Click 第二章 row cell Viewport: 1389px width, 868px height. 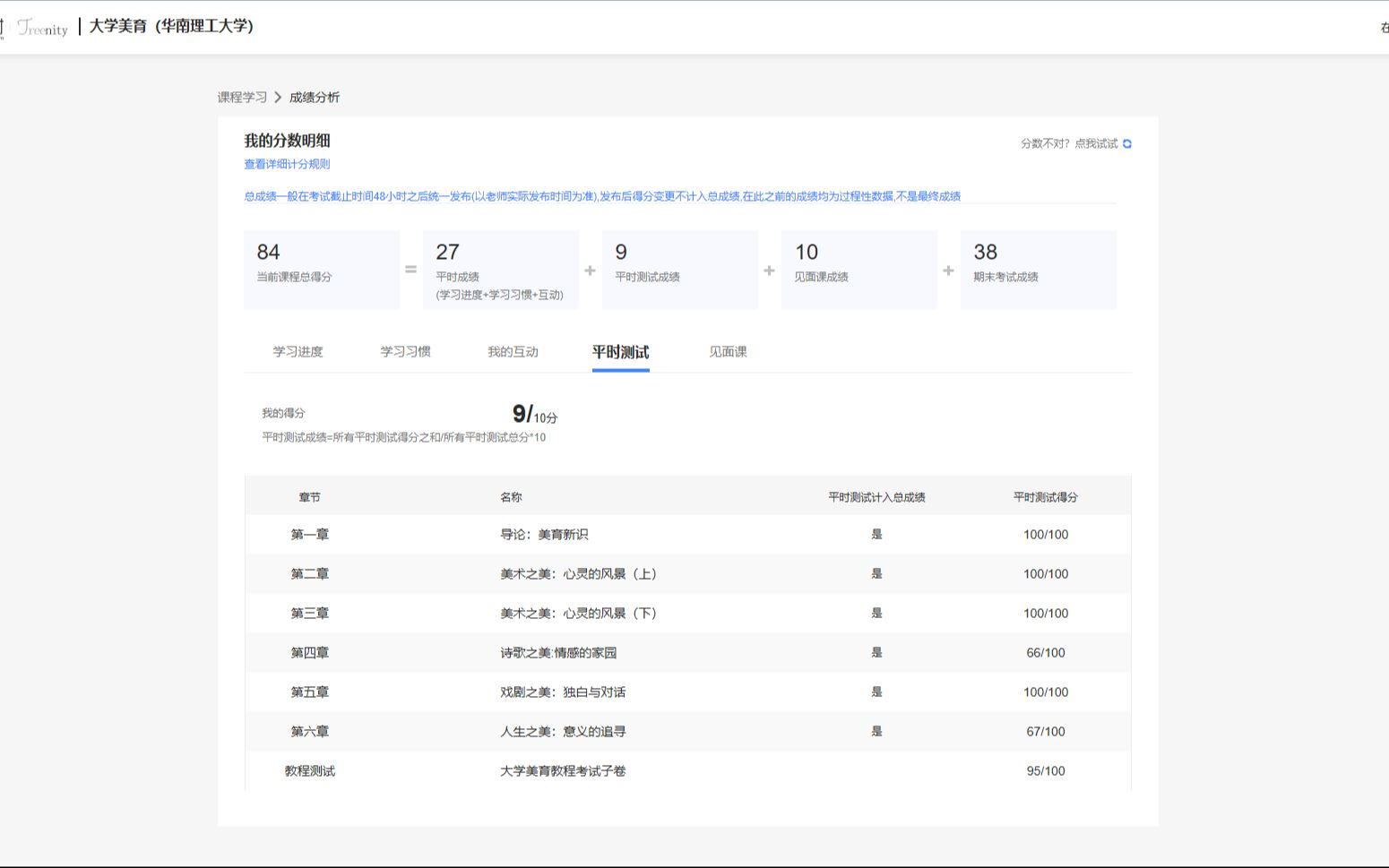309,574
